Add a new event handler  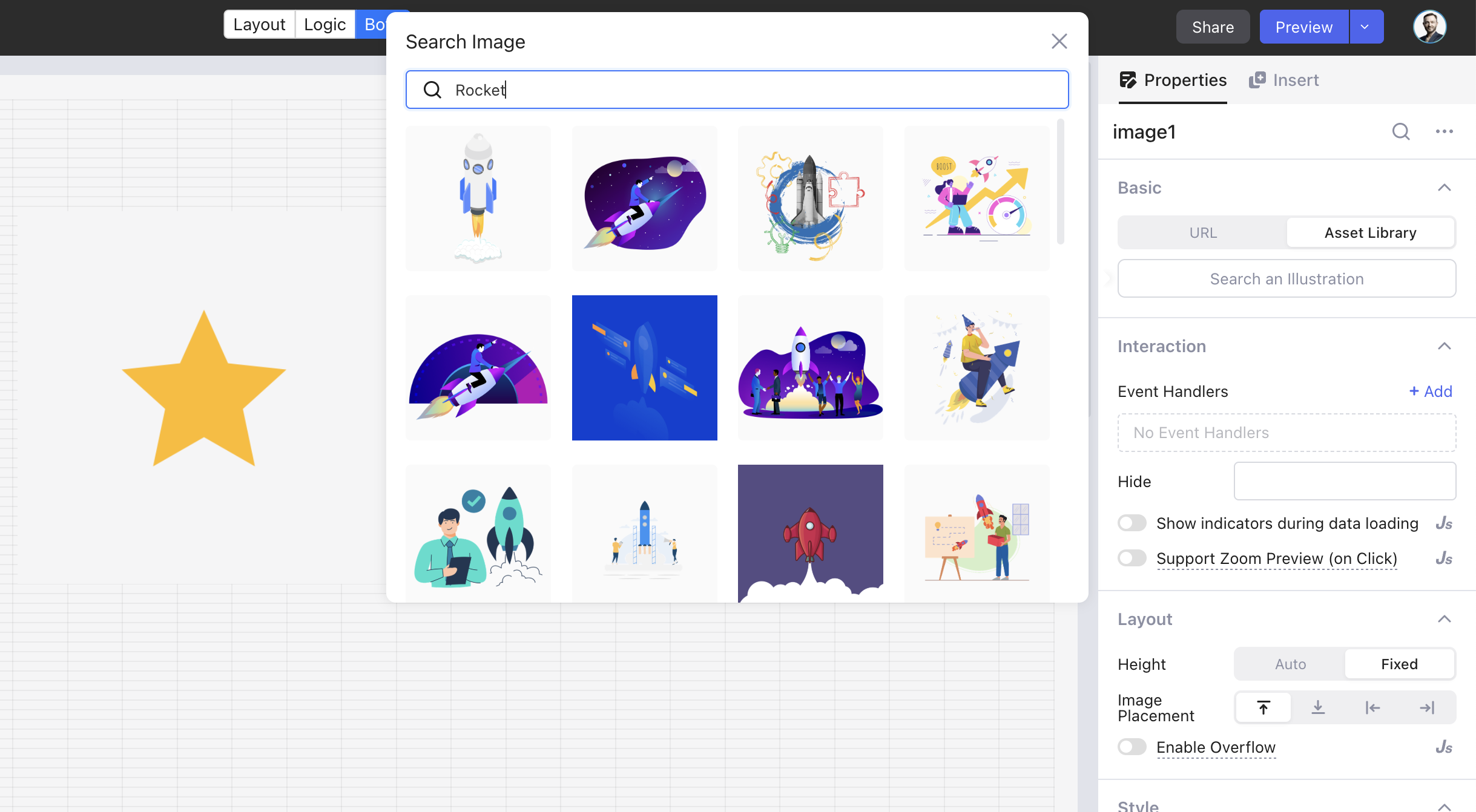pyautogui.click(x=1430, y=391)
